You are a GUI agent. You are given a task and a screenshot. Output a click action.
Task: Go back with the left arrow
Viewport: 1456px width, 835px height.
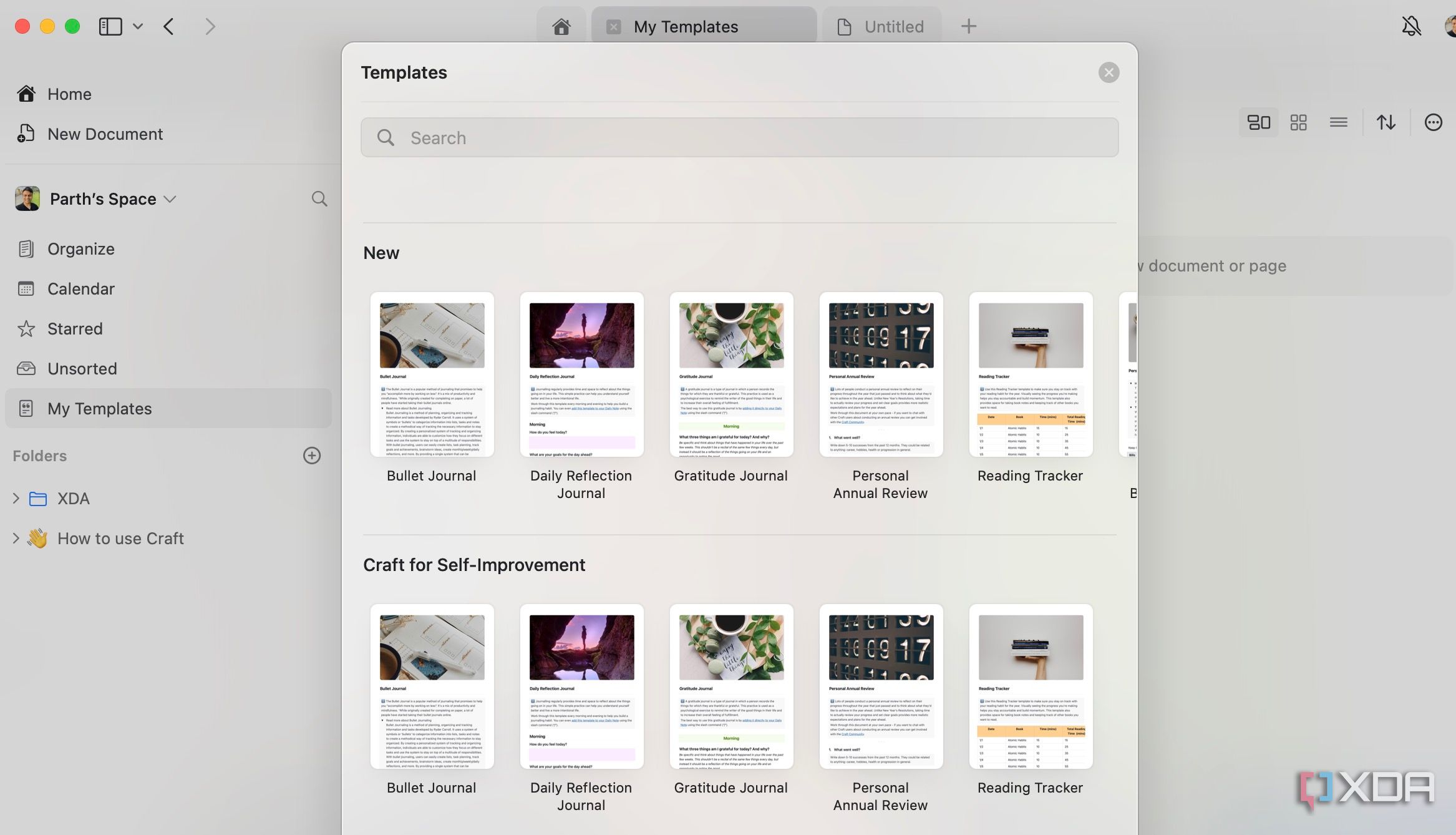(x=168, y=26)
